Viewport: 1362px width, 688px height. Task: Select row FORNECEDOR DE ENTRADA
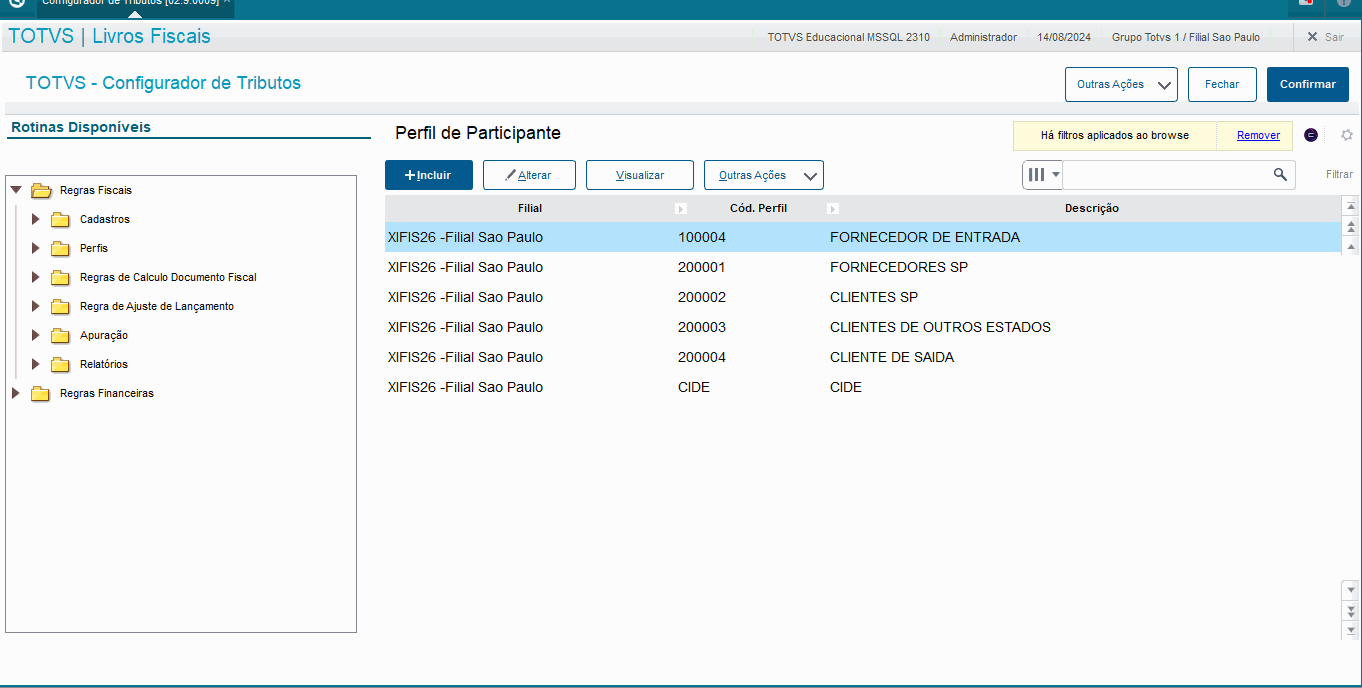(862, 237)
